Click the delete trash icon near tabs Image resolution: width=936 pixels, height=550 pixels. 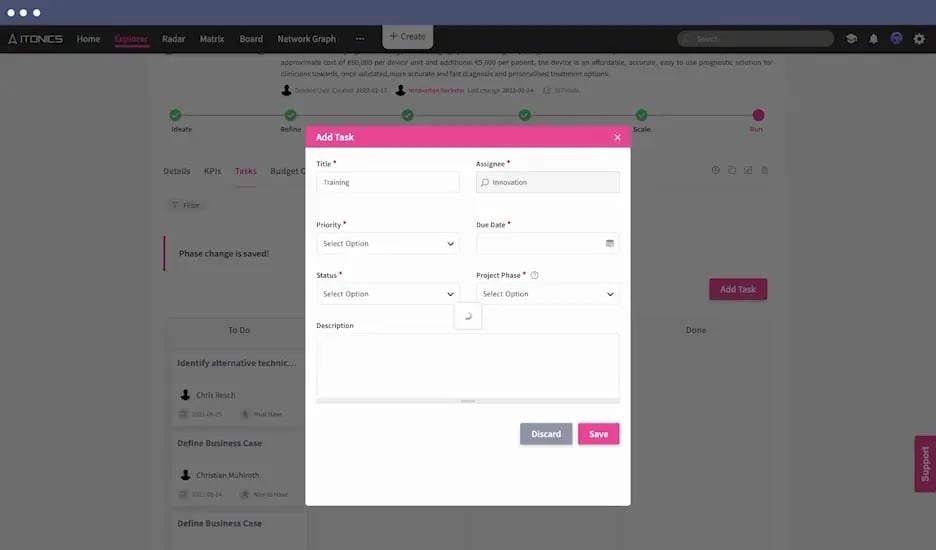764,170
